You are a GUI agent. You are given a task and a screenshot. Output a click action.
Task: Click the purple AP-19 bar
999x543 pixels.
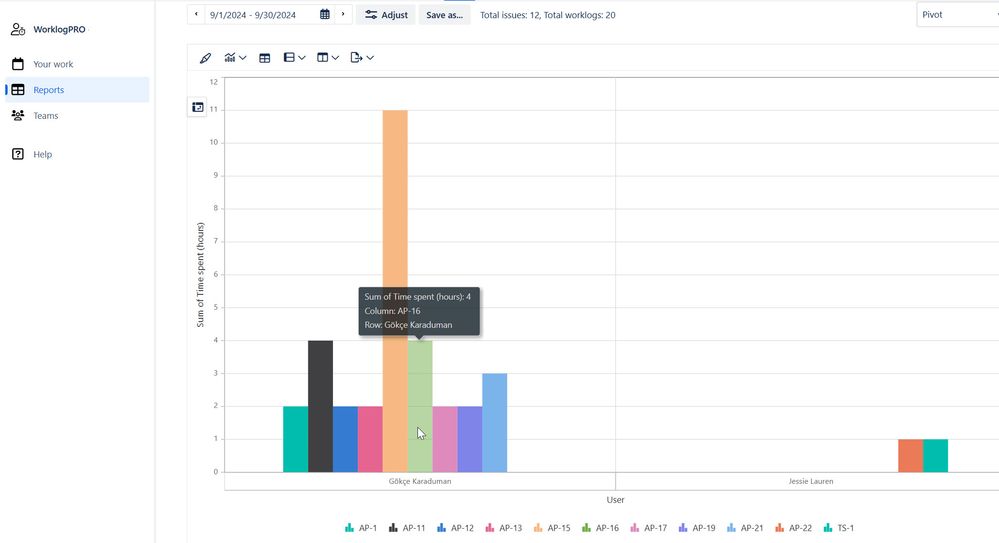470,439
